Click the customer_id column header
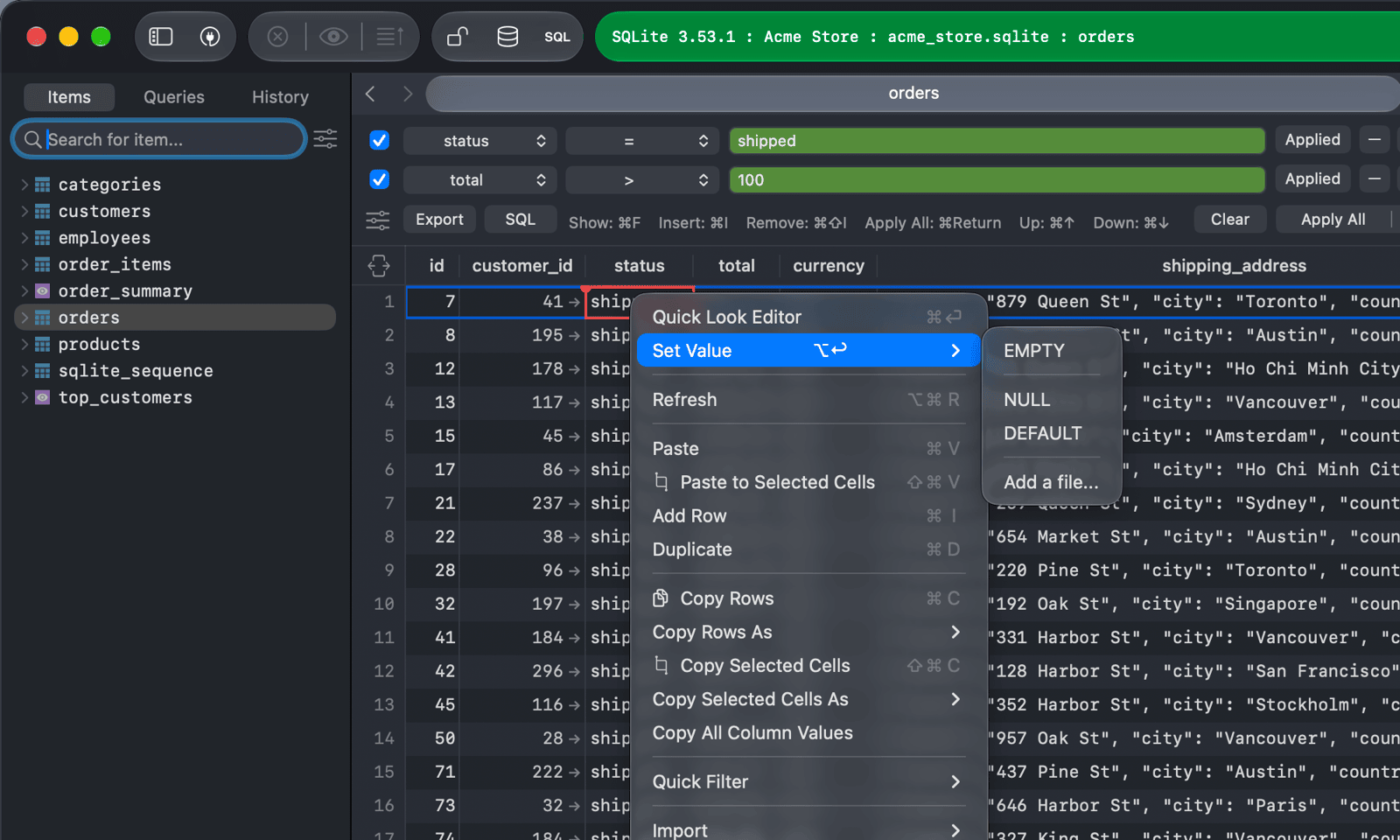Image resolution: width=1400 pixels, height=840 pixels. 522,266
